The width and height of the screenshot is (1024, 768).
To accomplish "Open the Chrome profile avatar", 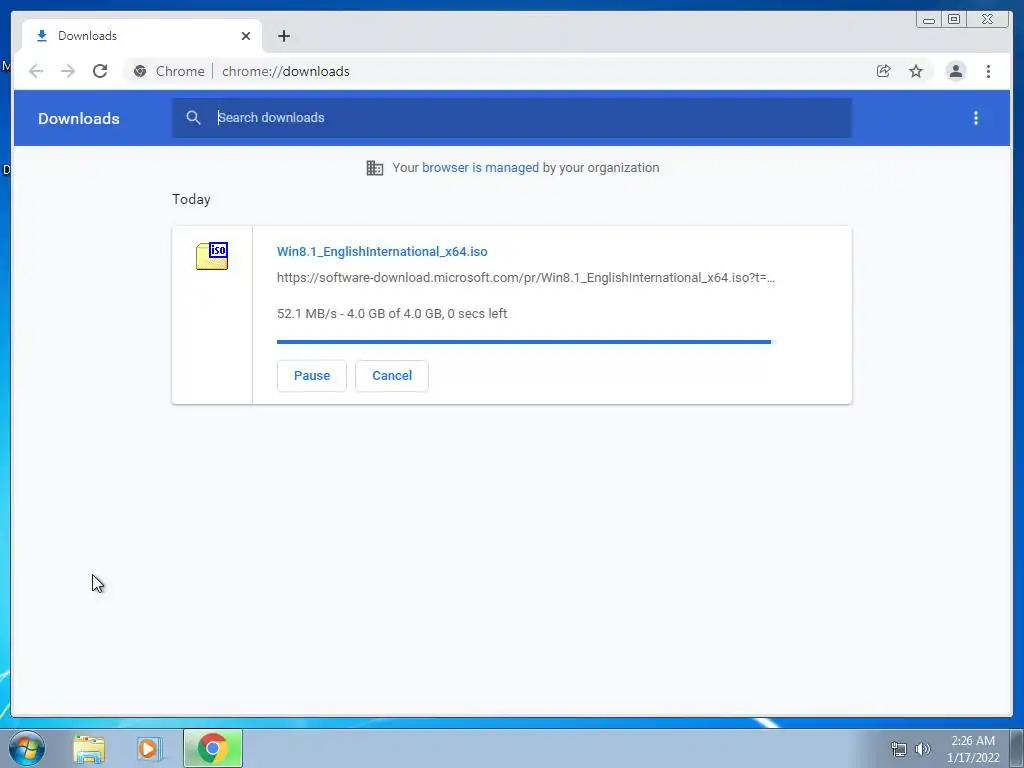I will (955, 71).
